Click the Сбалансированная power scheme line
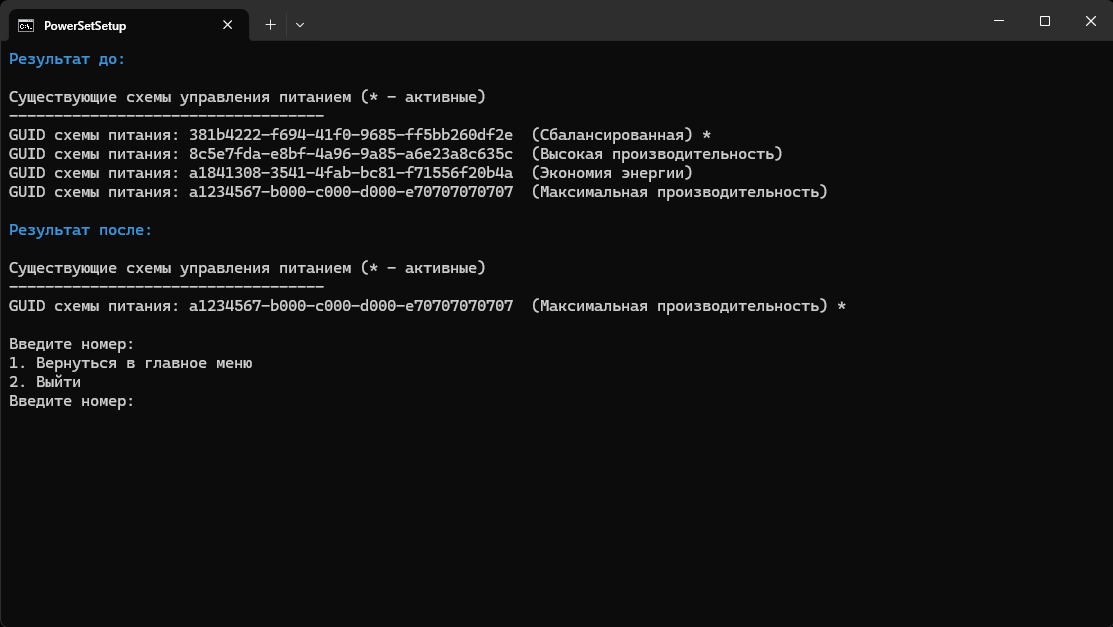The image size is (1113, 627). click(x=350, y=135)
